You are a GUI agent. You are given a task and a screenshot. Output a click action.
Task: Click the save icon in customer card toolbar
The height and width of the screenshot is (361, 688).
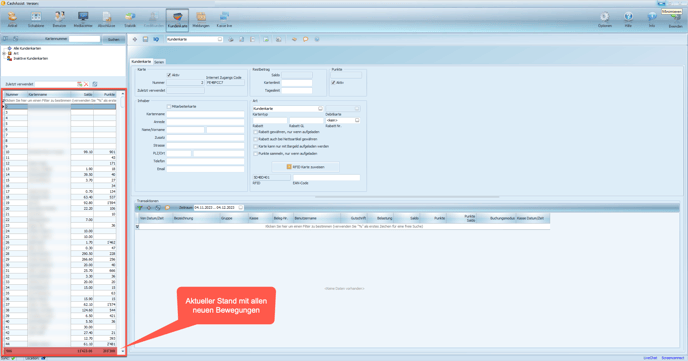(145, 39)
